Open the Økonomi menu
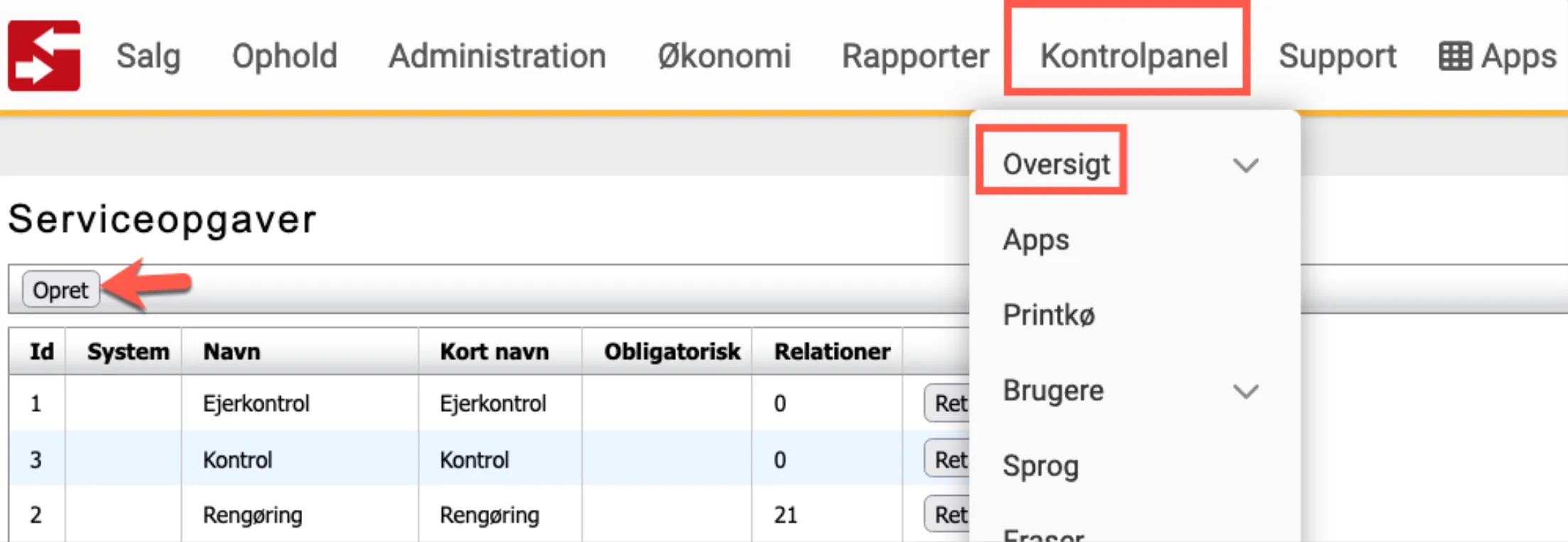This screenshot has width=1568, height=542. 724,56
